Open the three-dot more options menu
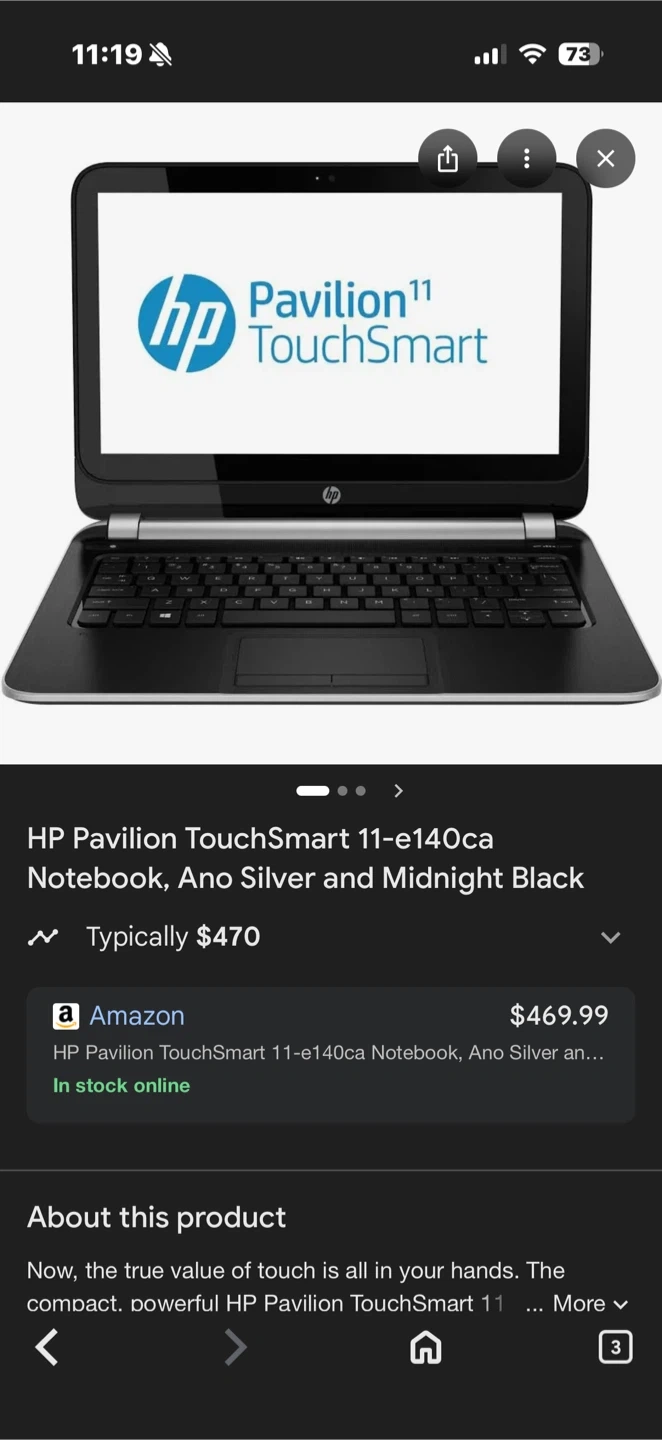 coord(526,158)
